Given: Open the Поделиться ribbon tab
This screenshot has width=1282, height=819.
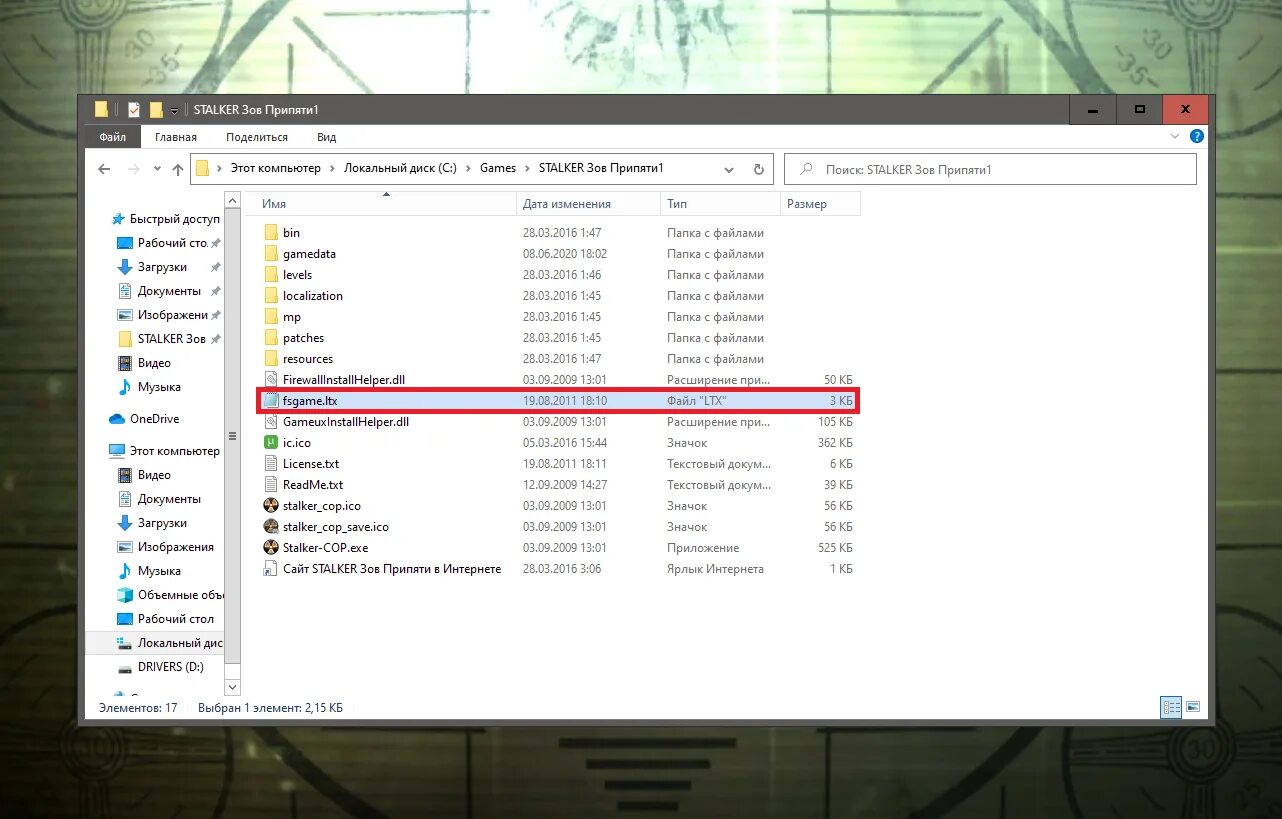Looking at the screenshot, I should [x=257, y=137].
